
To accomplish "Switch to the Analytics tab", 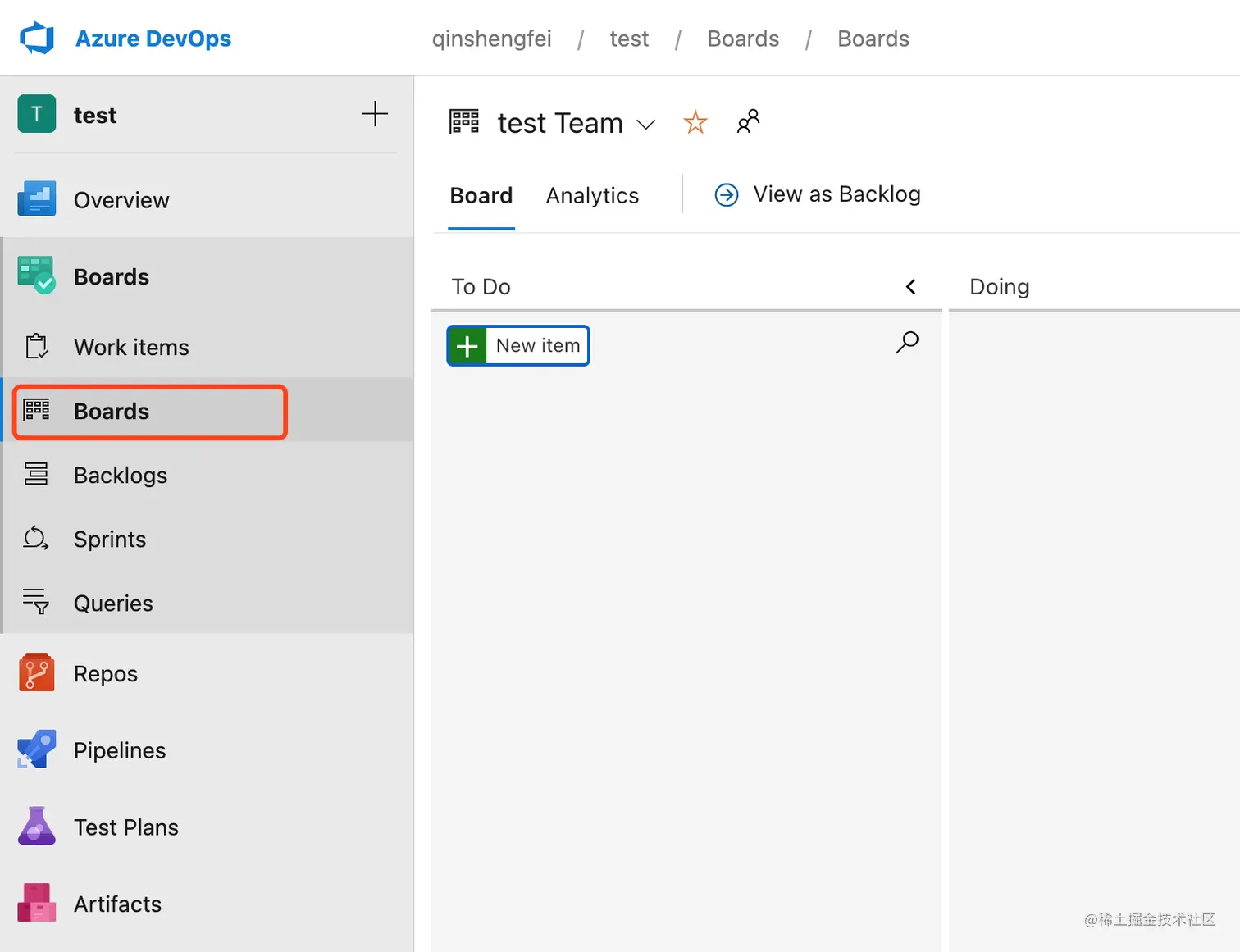I will coord(592,195).
